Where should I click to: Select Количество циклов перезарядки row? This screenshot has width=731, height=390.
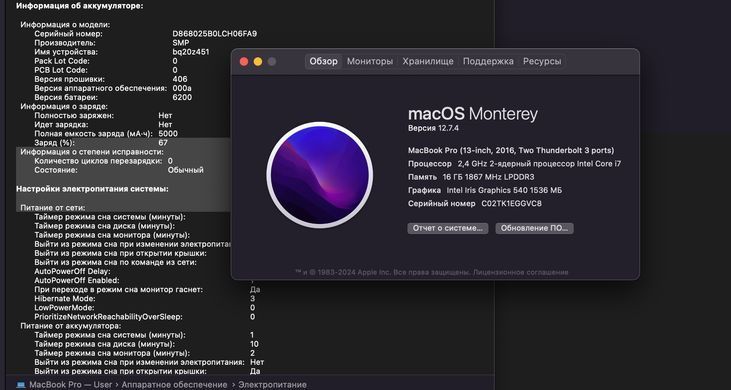point(103,161)
